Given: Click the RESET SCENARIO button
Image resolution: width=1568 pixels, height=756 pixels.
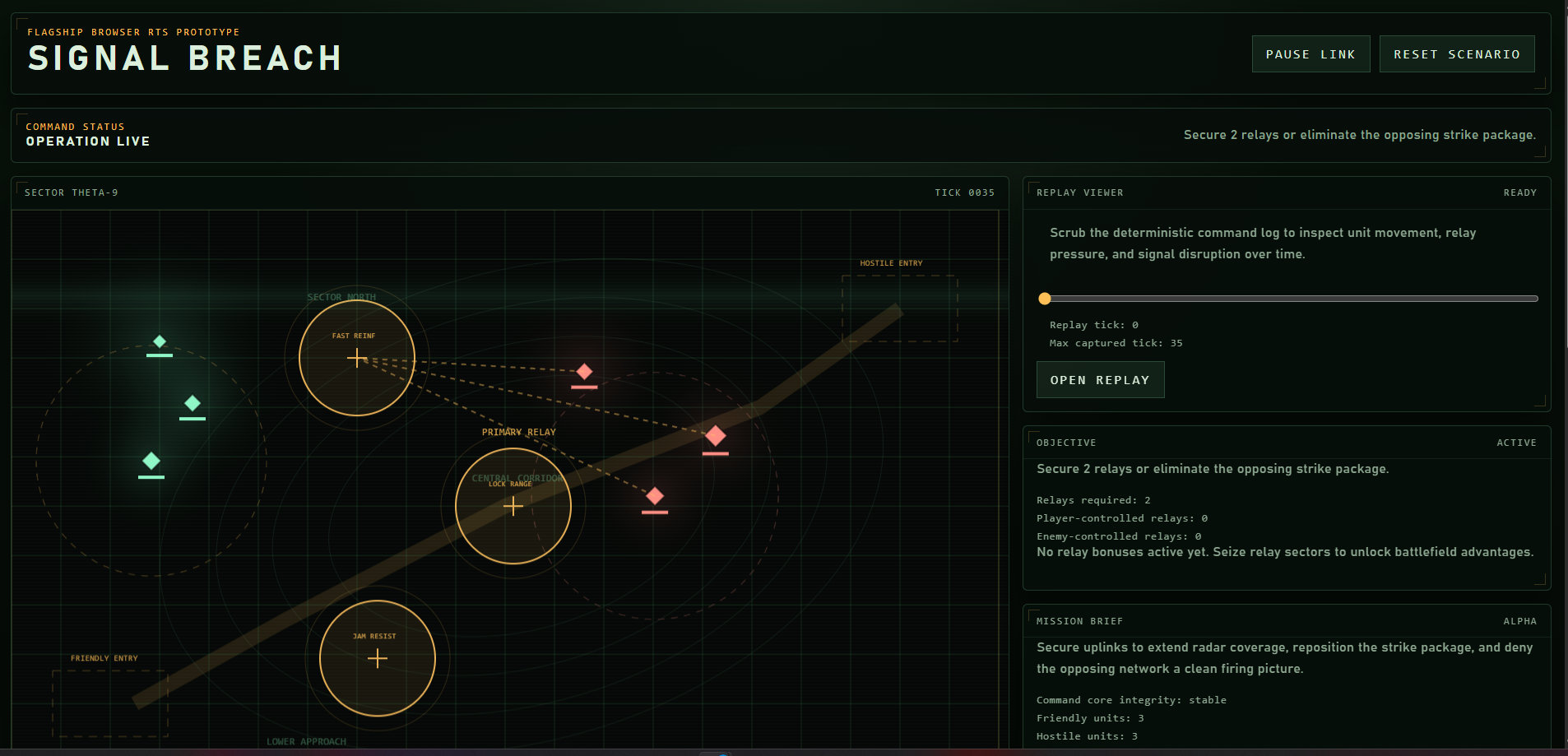Looking at the screenshot, I should (1456, 54).
